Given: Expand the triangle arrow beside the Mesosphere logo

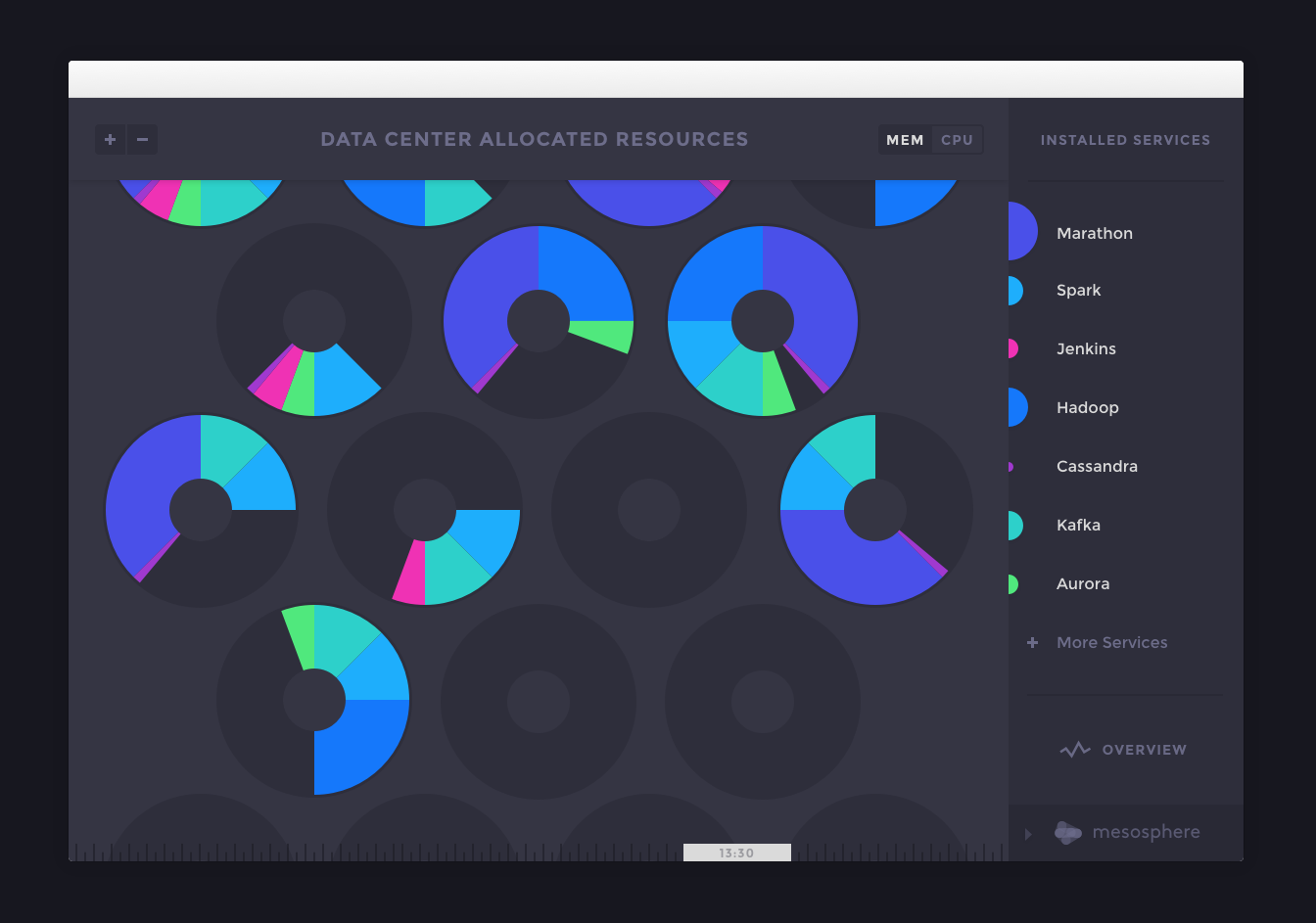Looking at the screenshot, I should (1028, 834).
